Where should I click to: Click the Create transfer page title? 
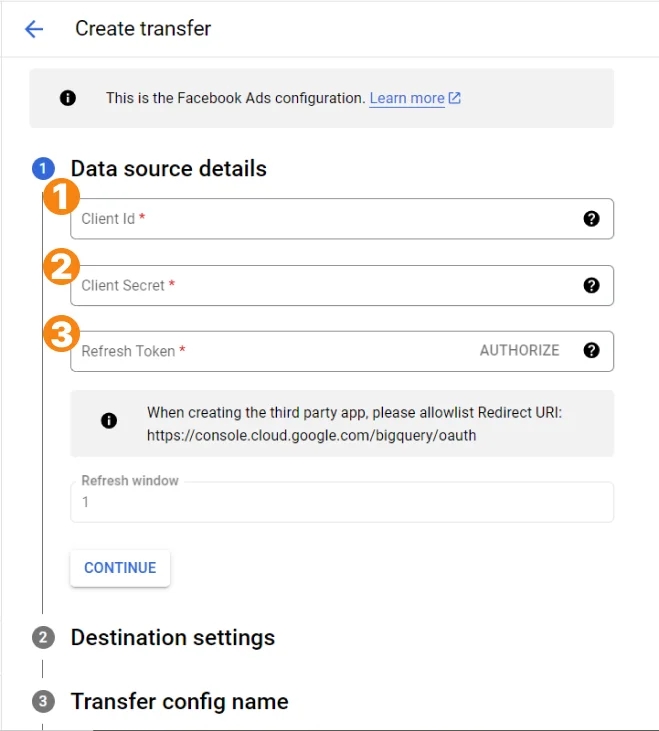point(143,28)
